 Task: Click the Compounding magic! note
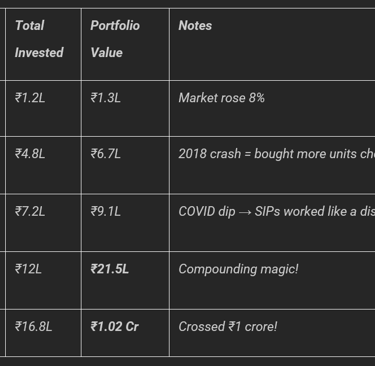[x=238, y=269]
